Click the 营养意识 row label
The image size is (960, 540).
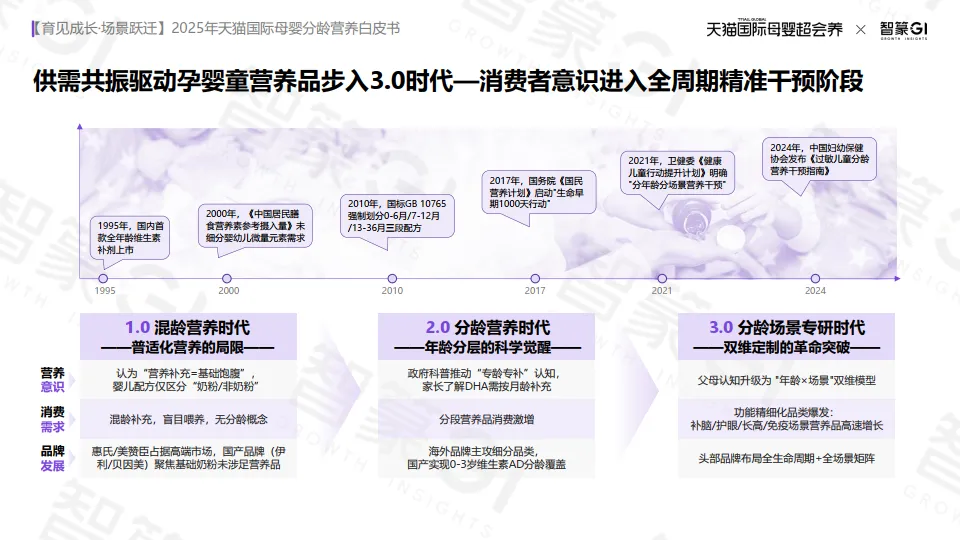click(x=53, y=380)
